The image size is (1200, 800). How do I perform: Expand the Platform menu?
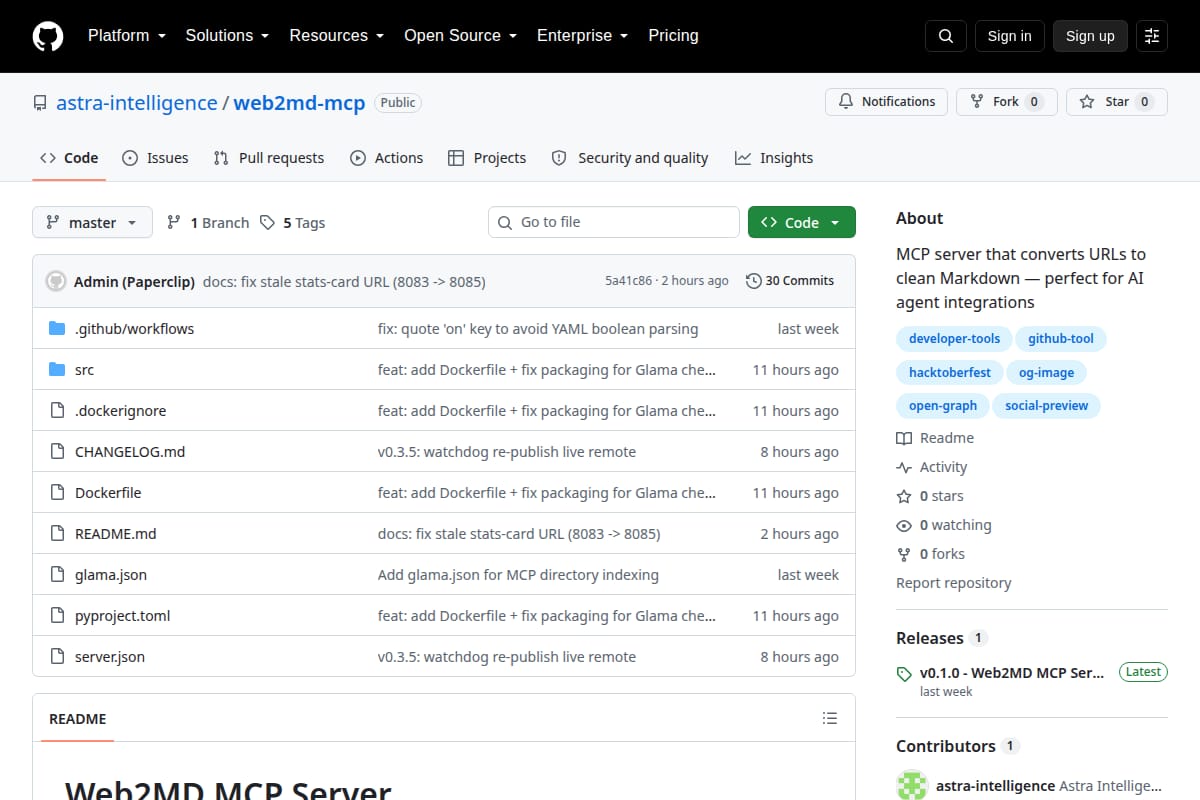(x=126, y=36)
